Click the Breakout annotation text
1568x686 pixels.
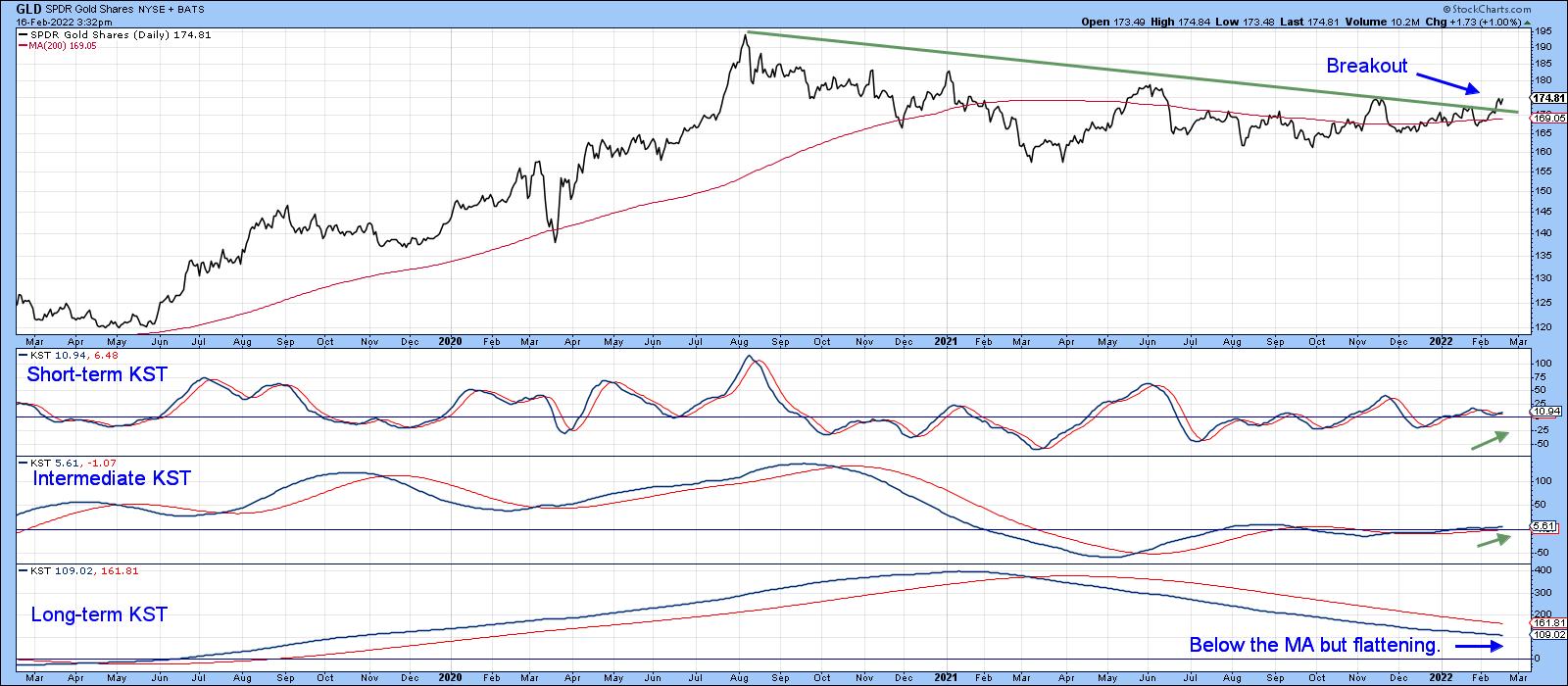click(1366, 66)
